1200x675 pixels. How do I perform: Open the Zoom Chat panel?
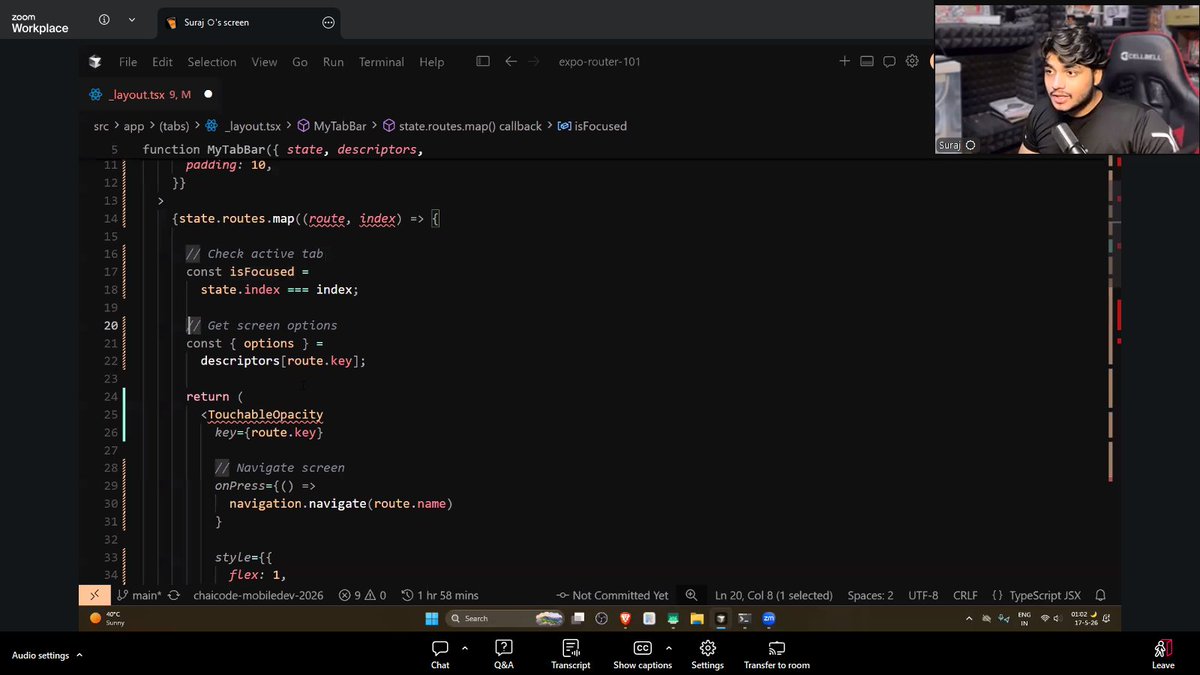[440, 655]
